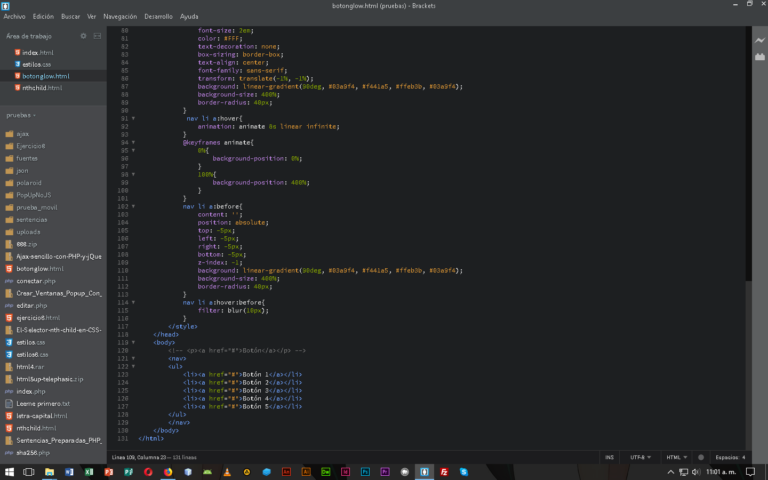The image size is (768, 480).
Task: Collapse the code fold arrow at line 94
Action: point(132,143)
